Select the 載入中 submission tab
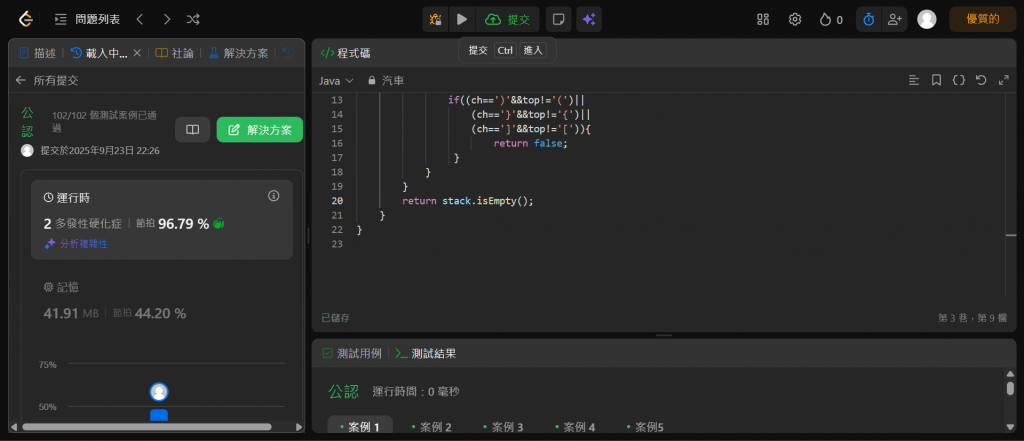 [99, 54]
